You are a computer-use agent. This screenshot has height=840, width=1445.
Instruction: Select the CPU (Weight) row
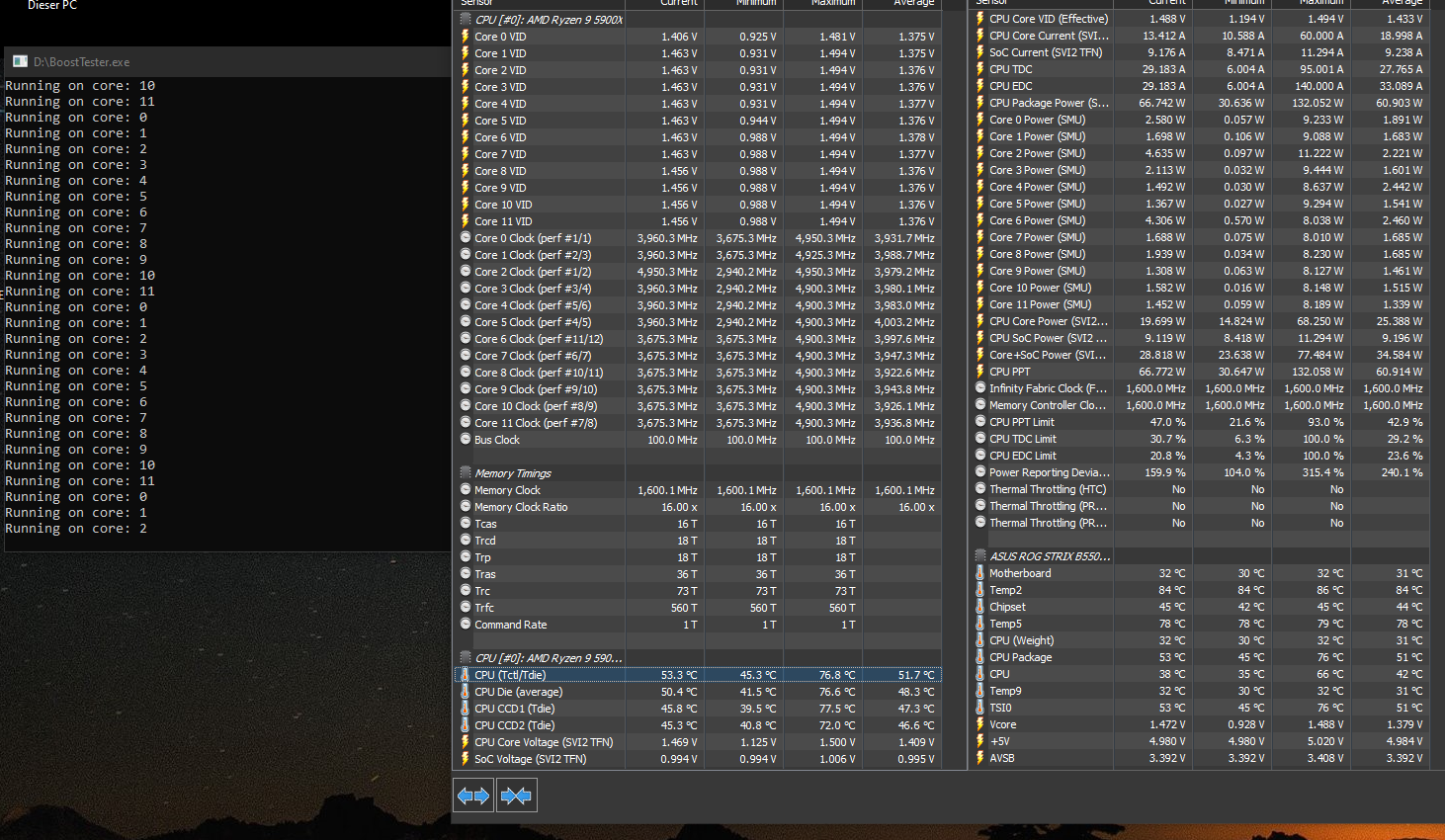1200,640
